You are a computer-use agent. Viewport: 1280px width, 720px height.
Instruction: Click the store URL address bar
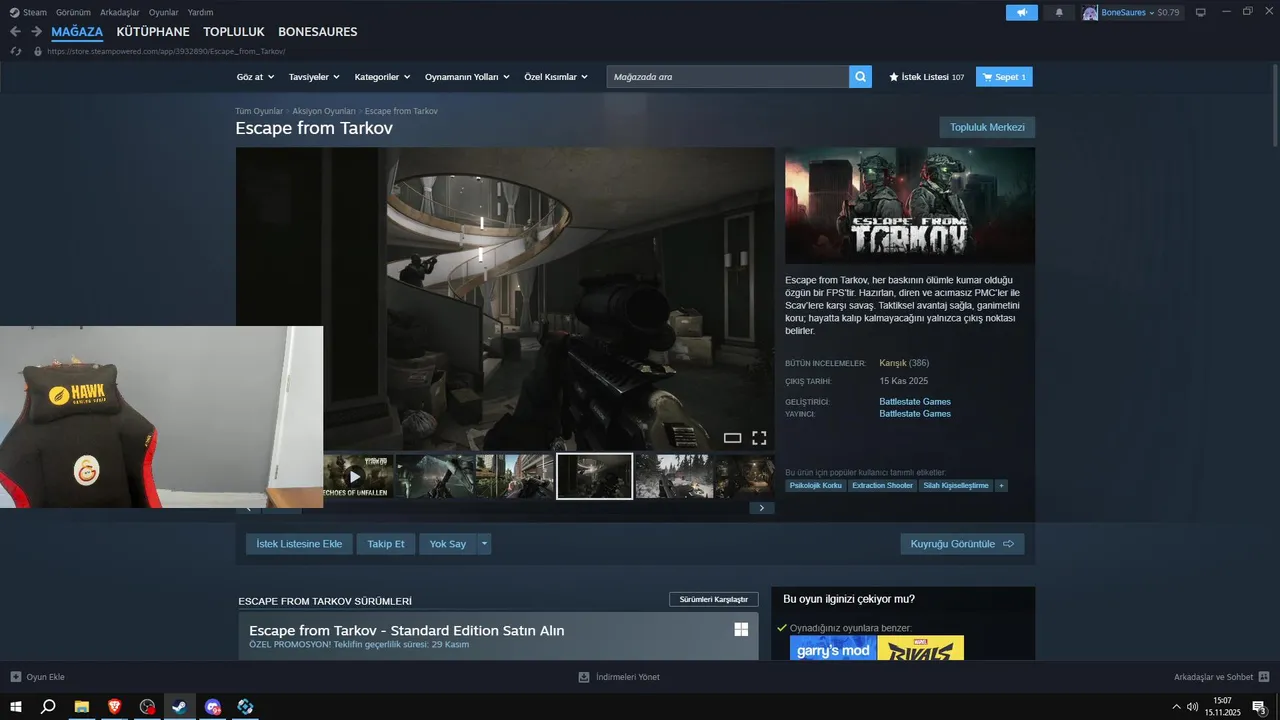[166, 51]
